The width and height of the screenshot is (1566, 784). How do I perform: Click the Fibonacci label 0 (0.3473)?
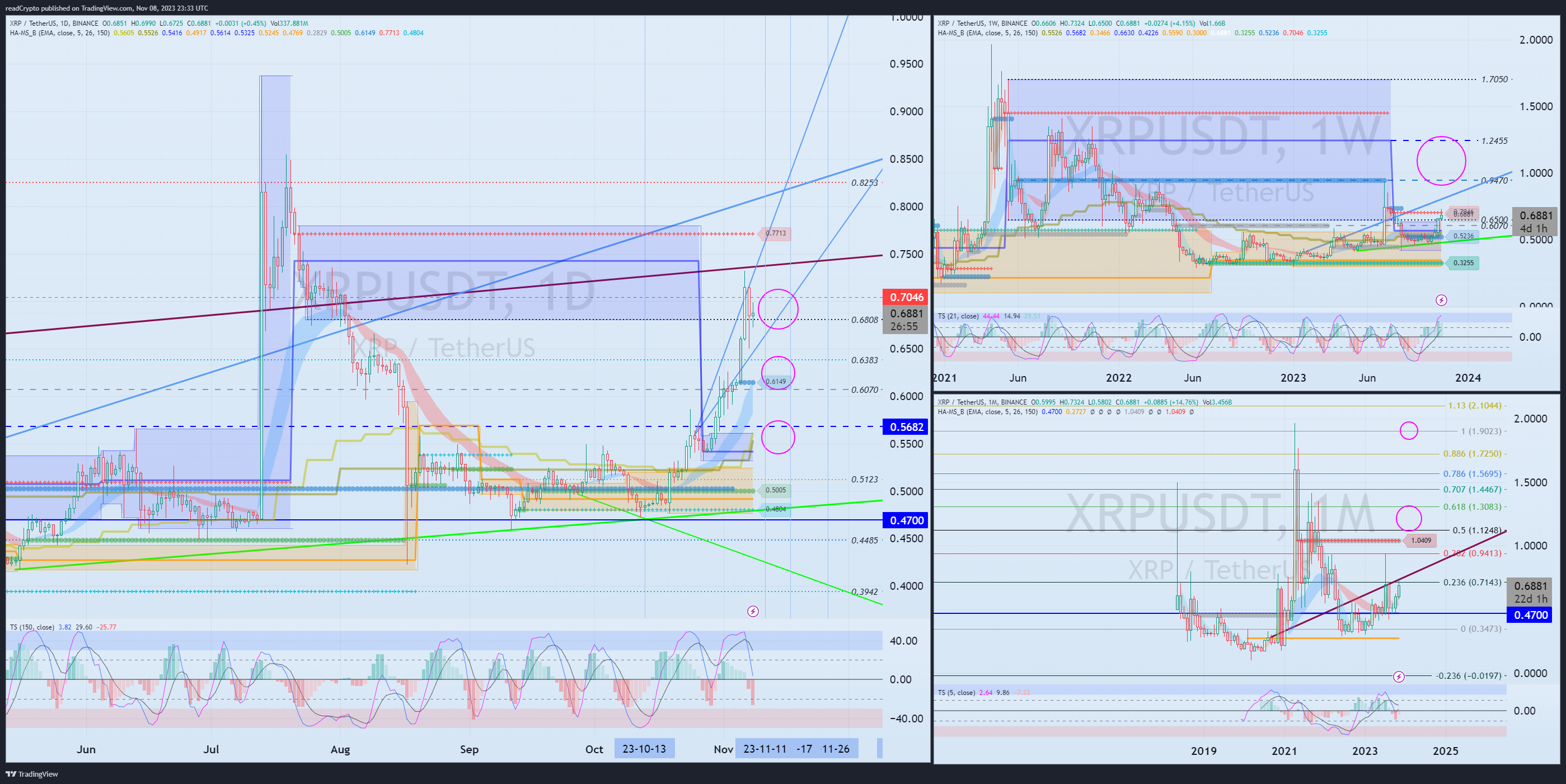(1481, 628)
